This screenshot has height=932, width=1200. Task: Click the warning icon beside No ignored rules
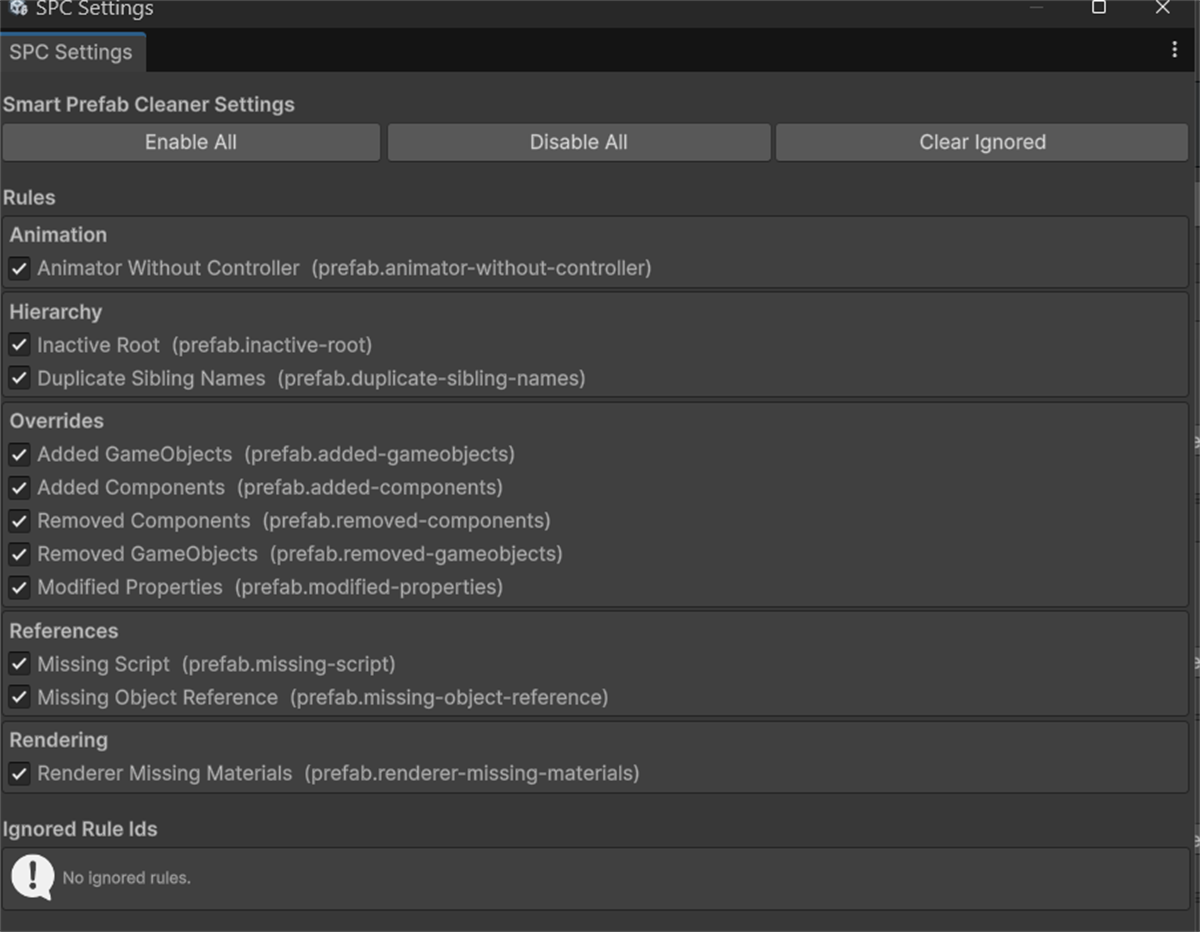point(32,878)
